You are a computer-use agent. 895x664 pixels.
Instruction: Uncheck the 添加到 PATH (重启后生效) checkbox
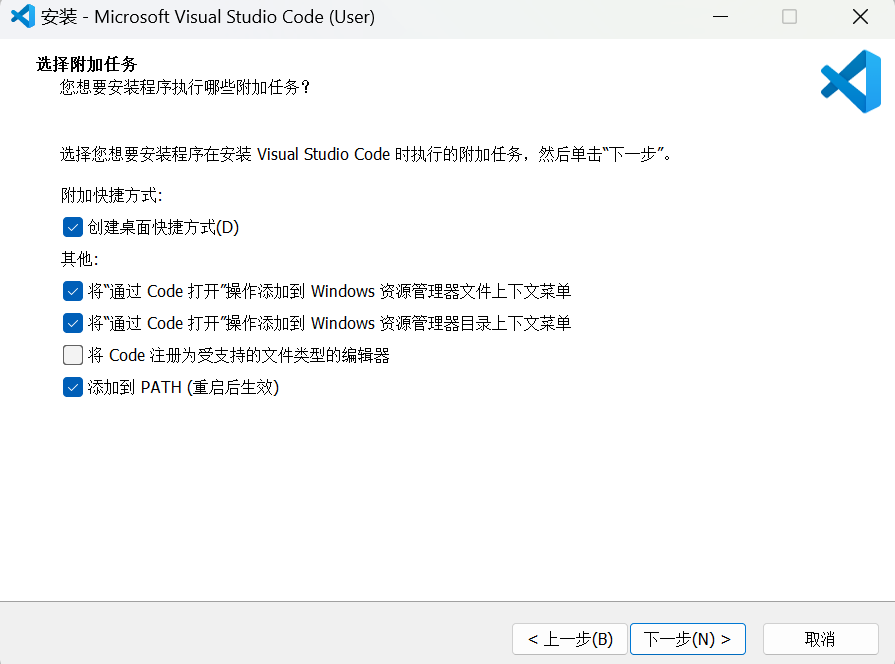72,387
